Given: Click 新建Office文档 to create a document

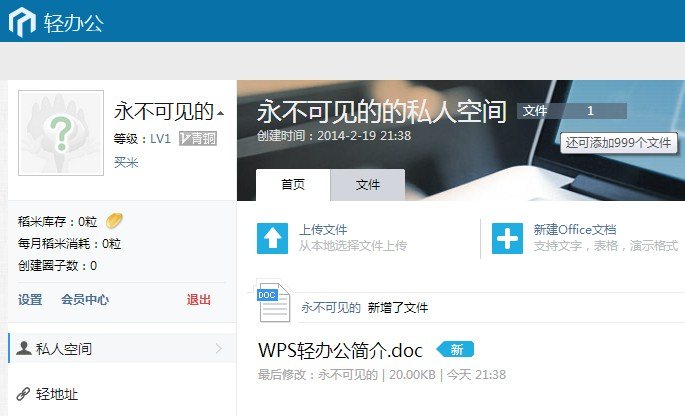Looking at the screenshot, I should point(575,230).
